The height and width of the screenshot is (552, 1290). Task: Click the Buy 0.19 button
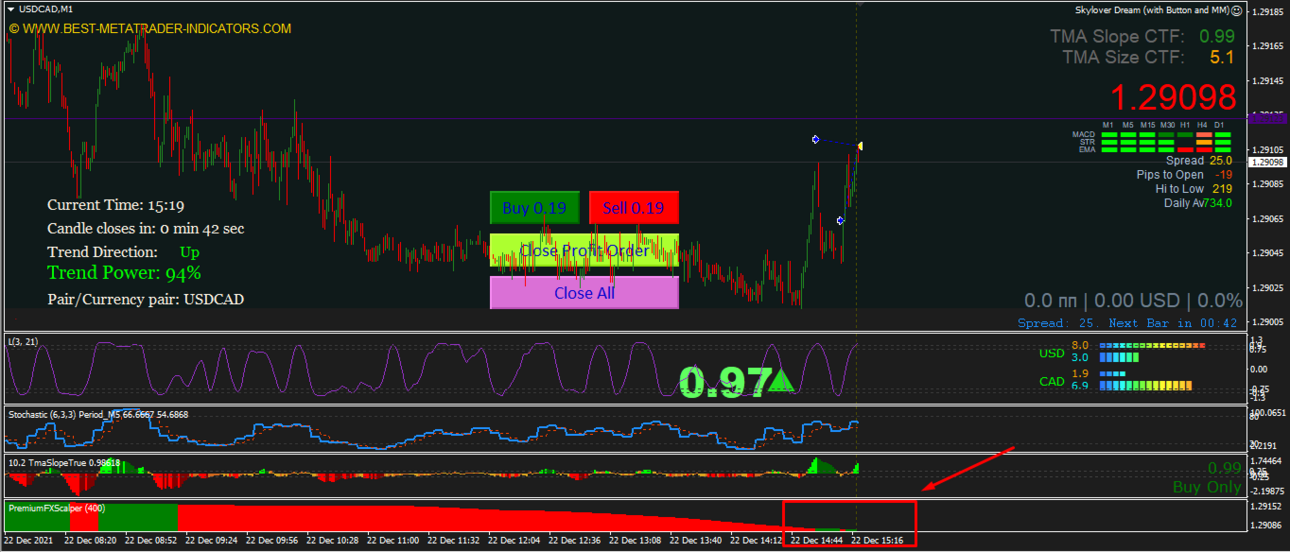[534, 208]
